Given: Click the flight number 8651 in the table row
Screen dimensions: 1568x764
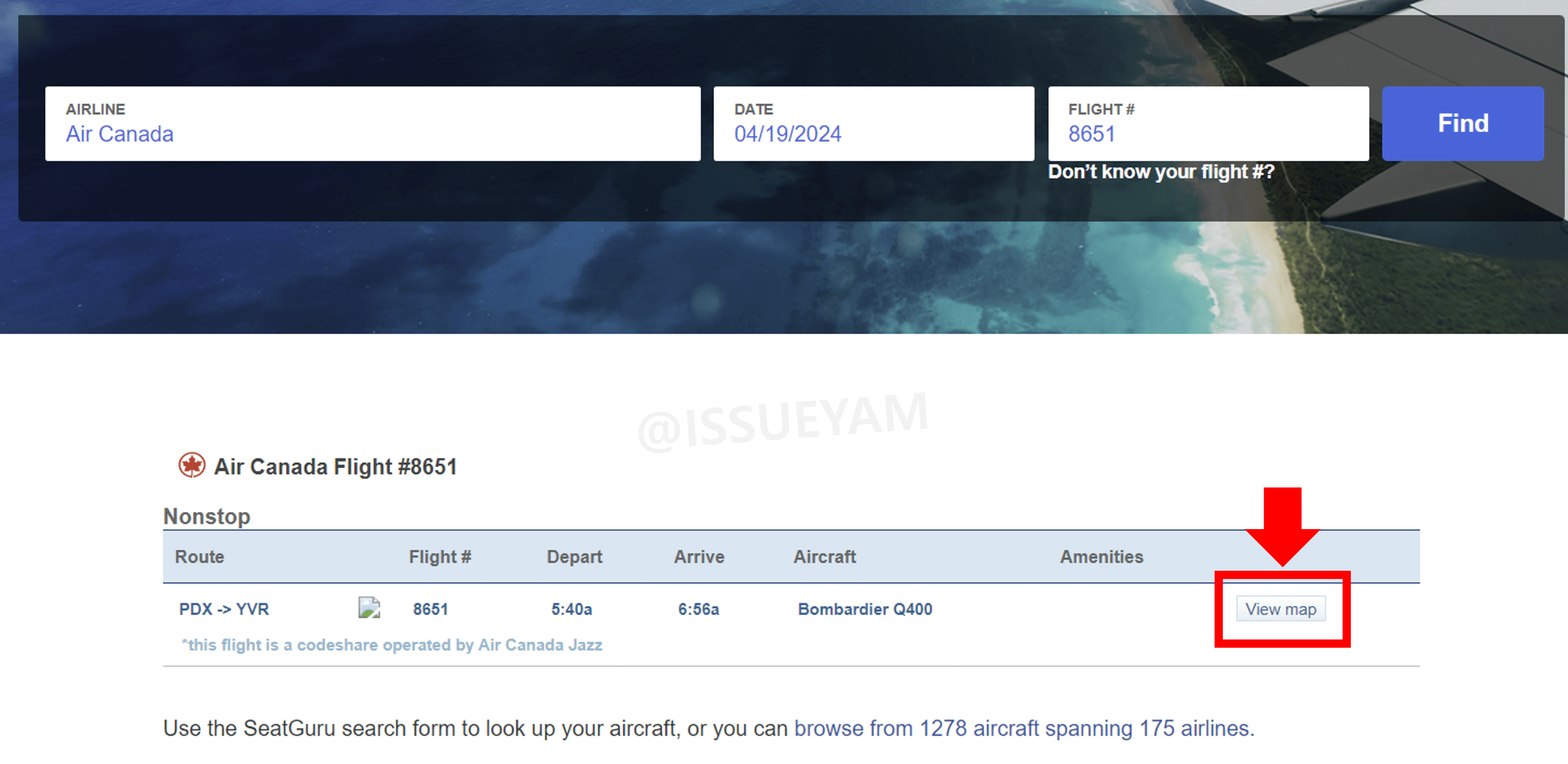Looking at the screenshot, I should pos(430,609).
